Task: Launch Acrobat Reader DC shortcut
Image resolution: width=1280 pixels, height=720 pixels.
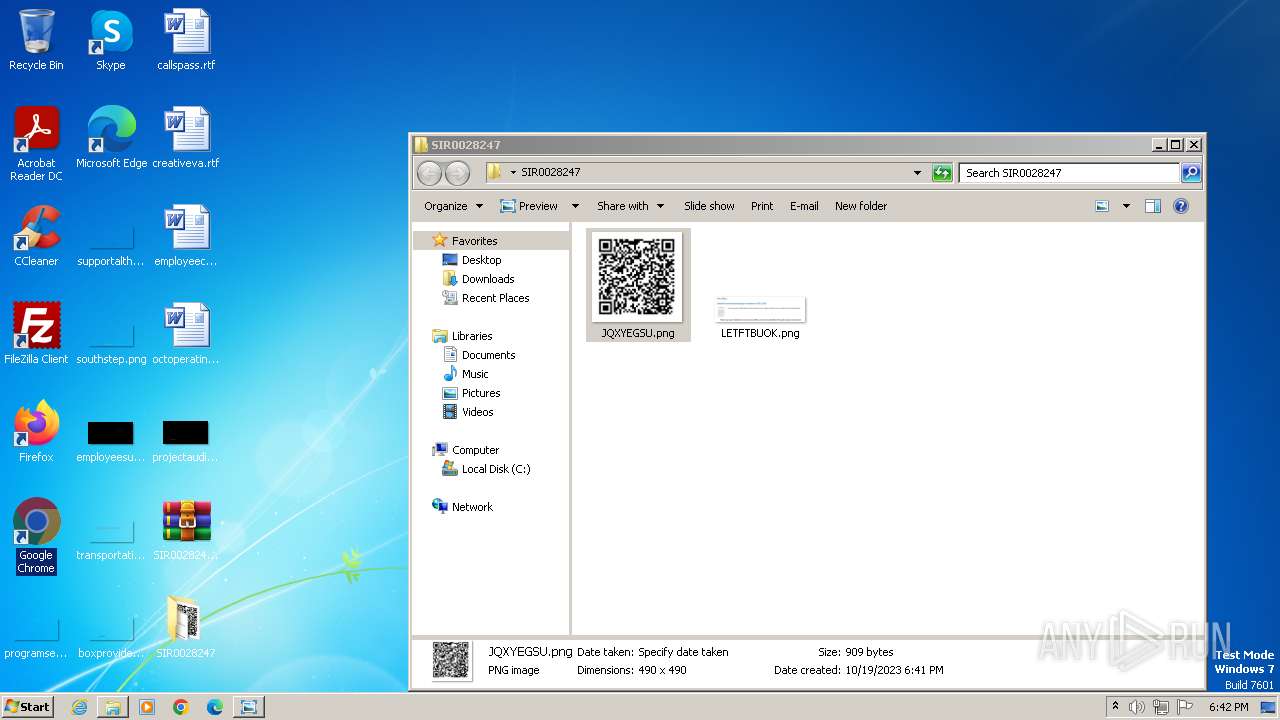Action: point(36,143)
